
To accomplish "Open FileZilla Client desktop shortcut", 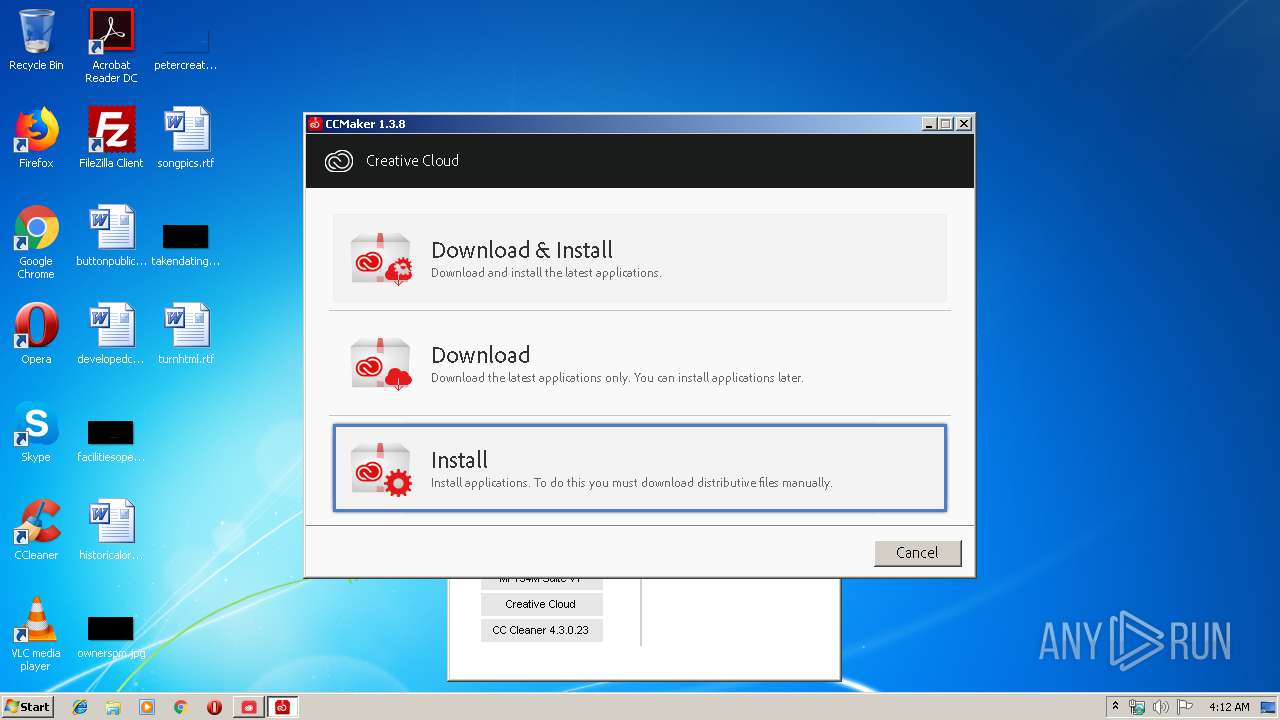I will (x=111, y=138).
